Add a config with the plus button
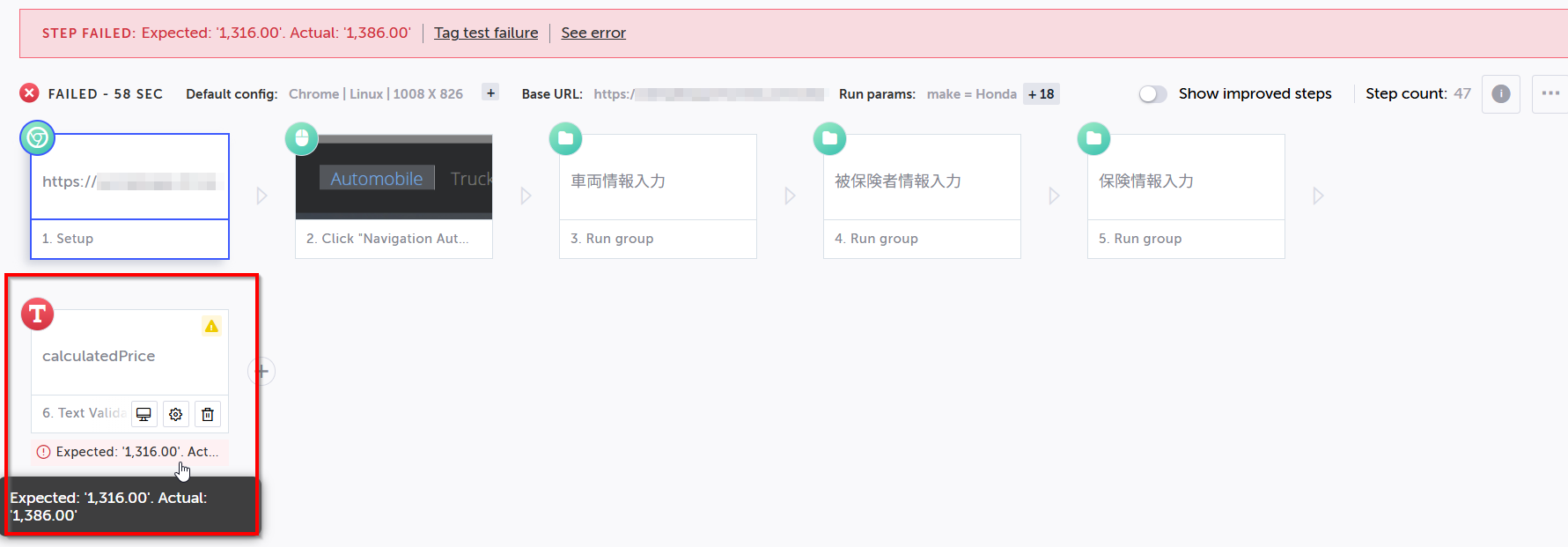 coord(491,92)
